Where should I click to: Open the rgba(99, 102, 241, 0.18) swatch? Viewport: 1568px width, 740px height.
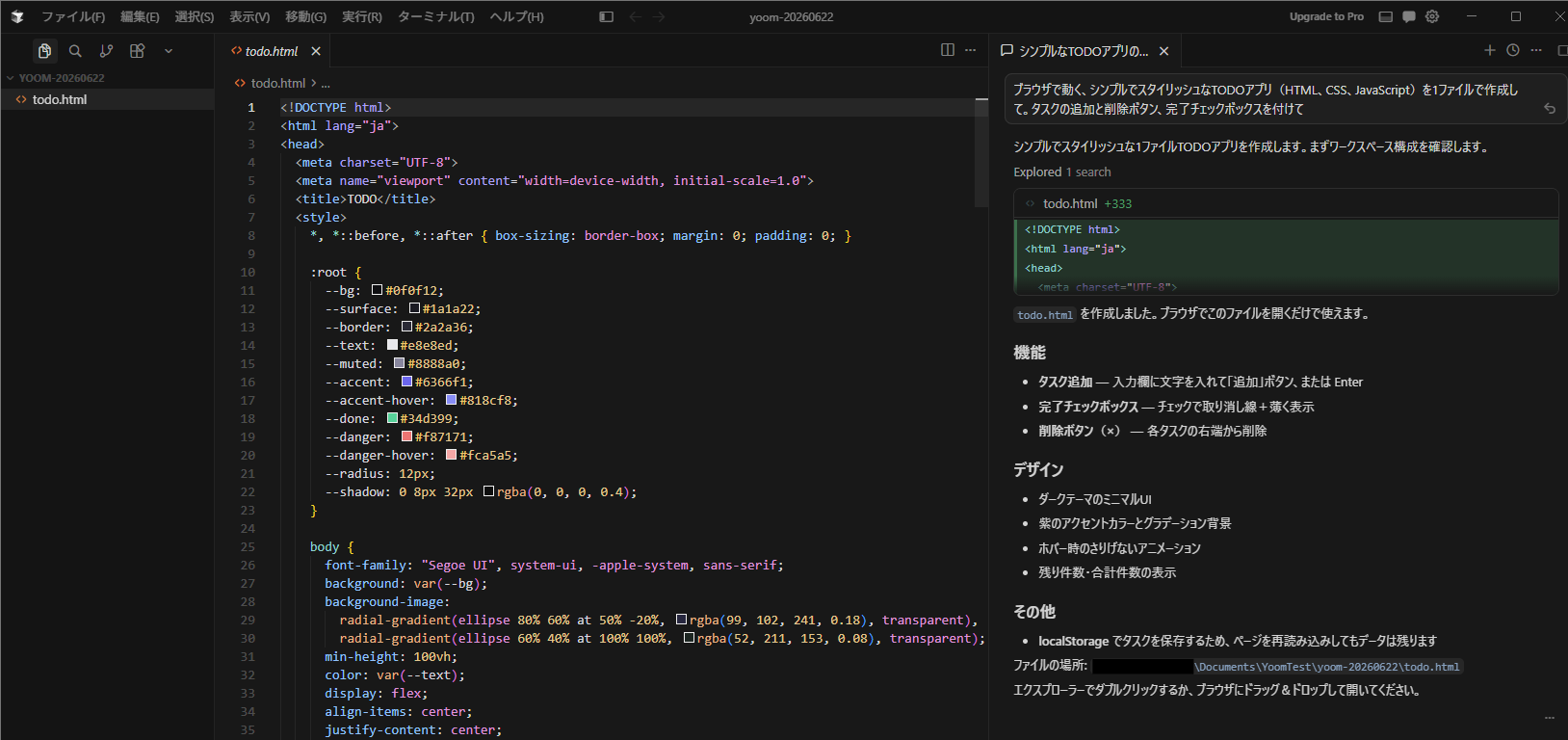(681, 620)
